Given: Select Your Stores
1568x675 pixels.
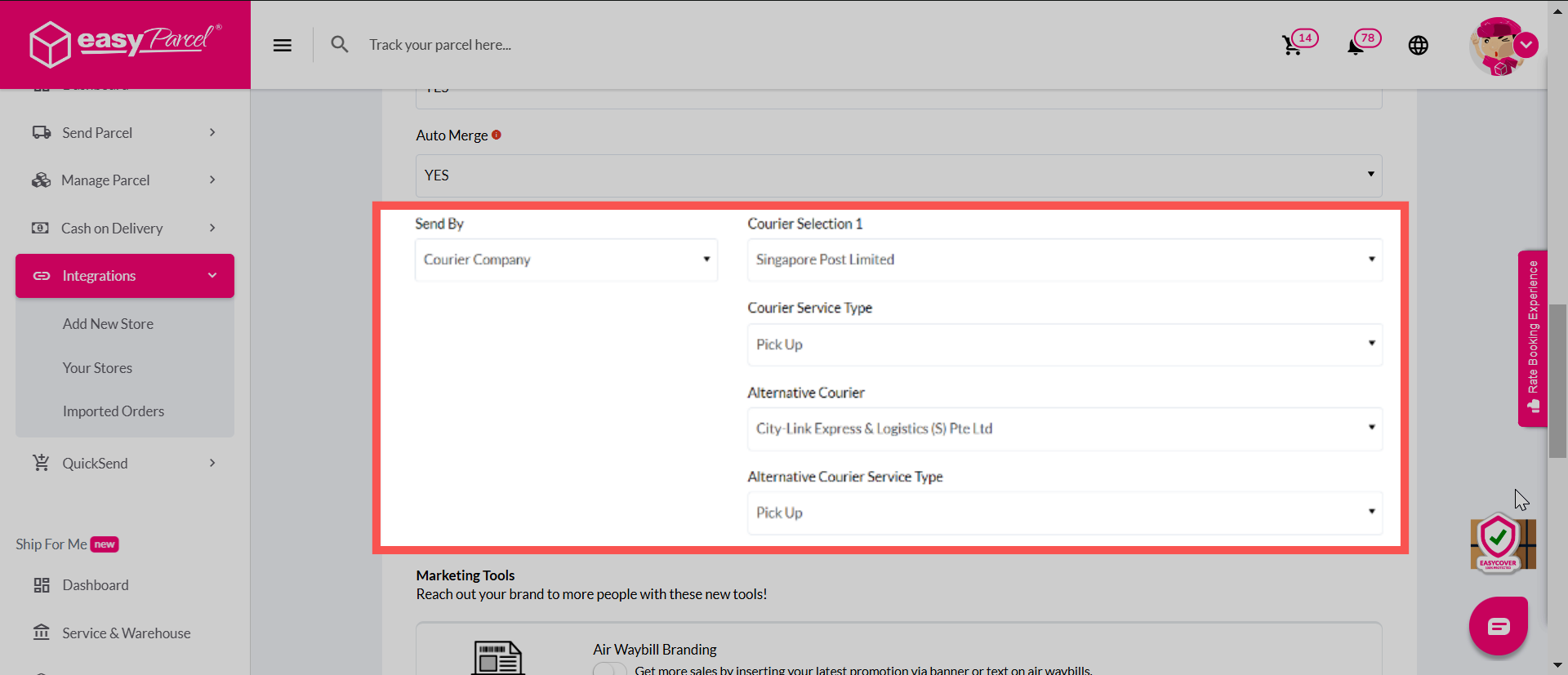Looking at the screenshot, I should (97, 368).
